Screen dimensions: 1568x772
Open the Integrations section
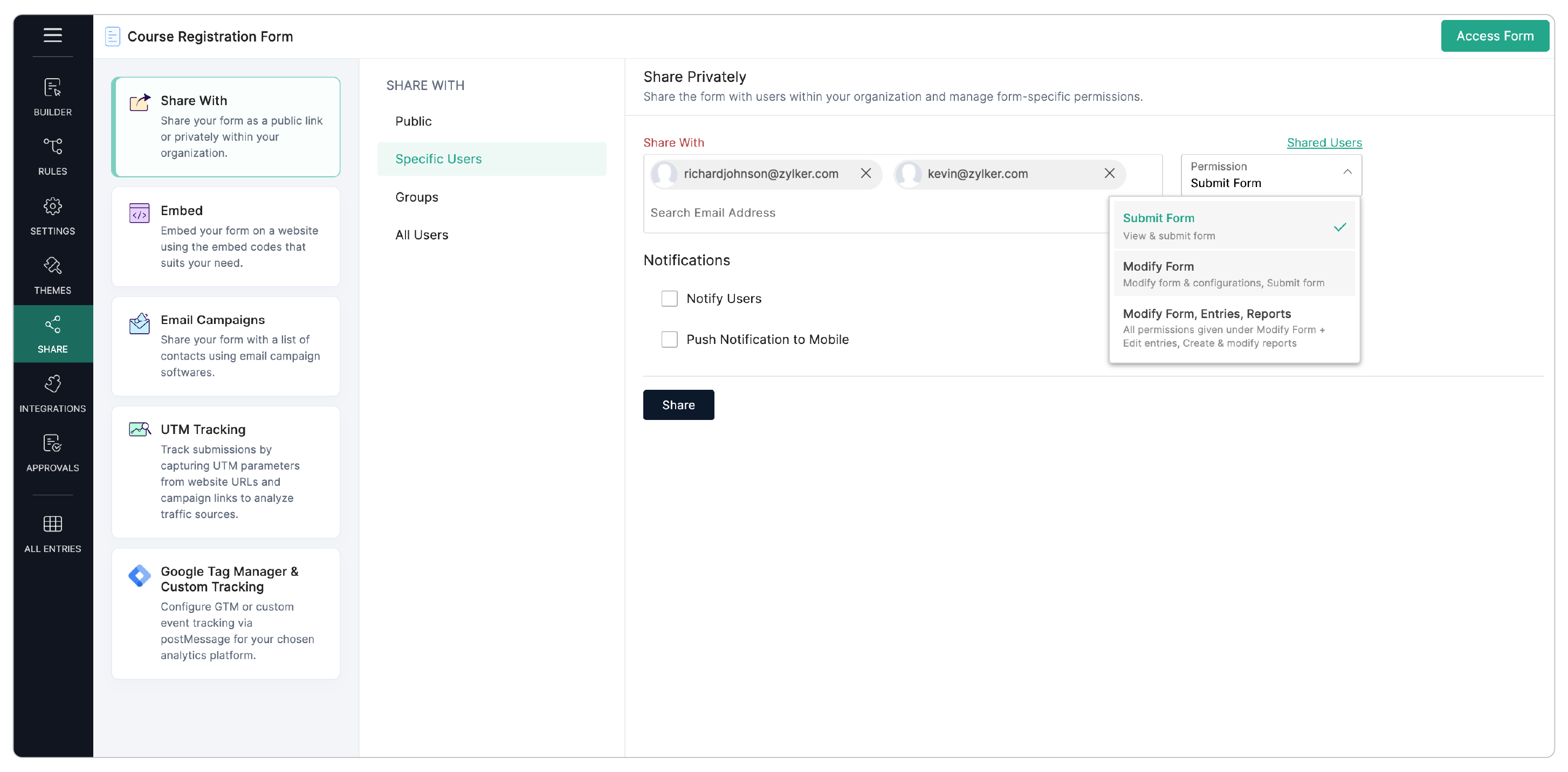52,392
